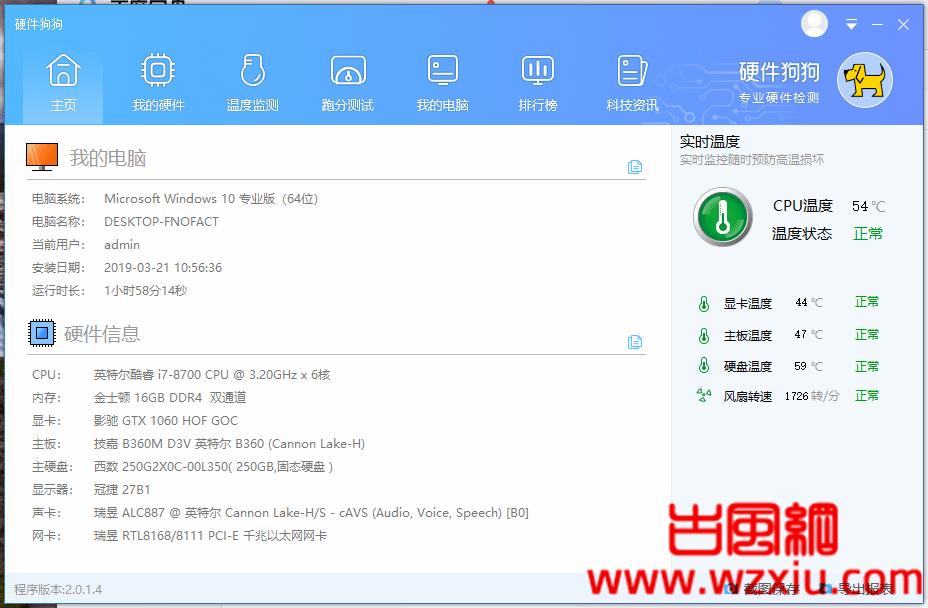Click 实时温度 panel heading
The width and height of the screenshot is (928, 608).
[710, 142]
